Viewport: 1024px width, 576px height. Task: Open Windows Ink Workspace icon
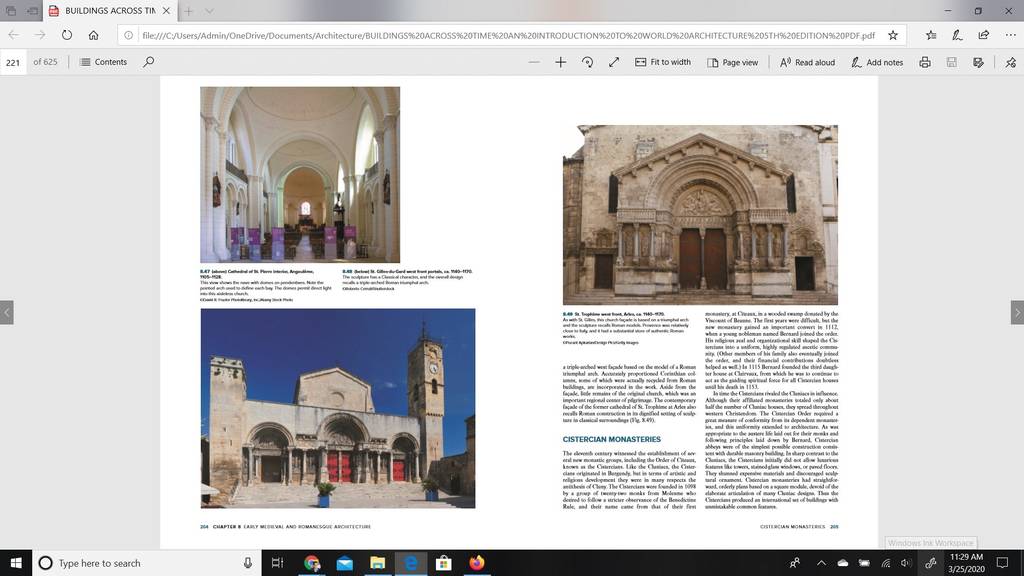click(x=931, y=563)
